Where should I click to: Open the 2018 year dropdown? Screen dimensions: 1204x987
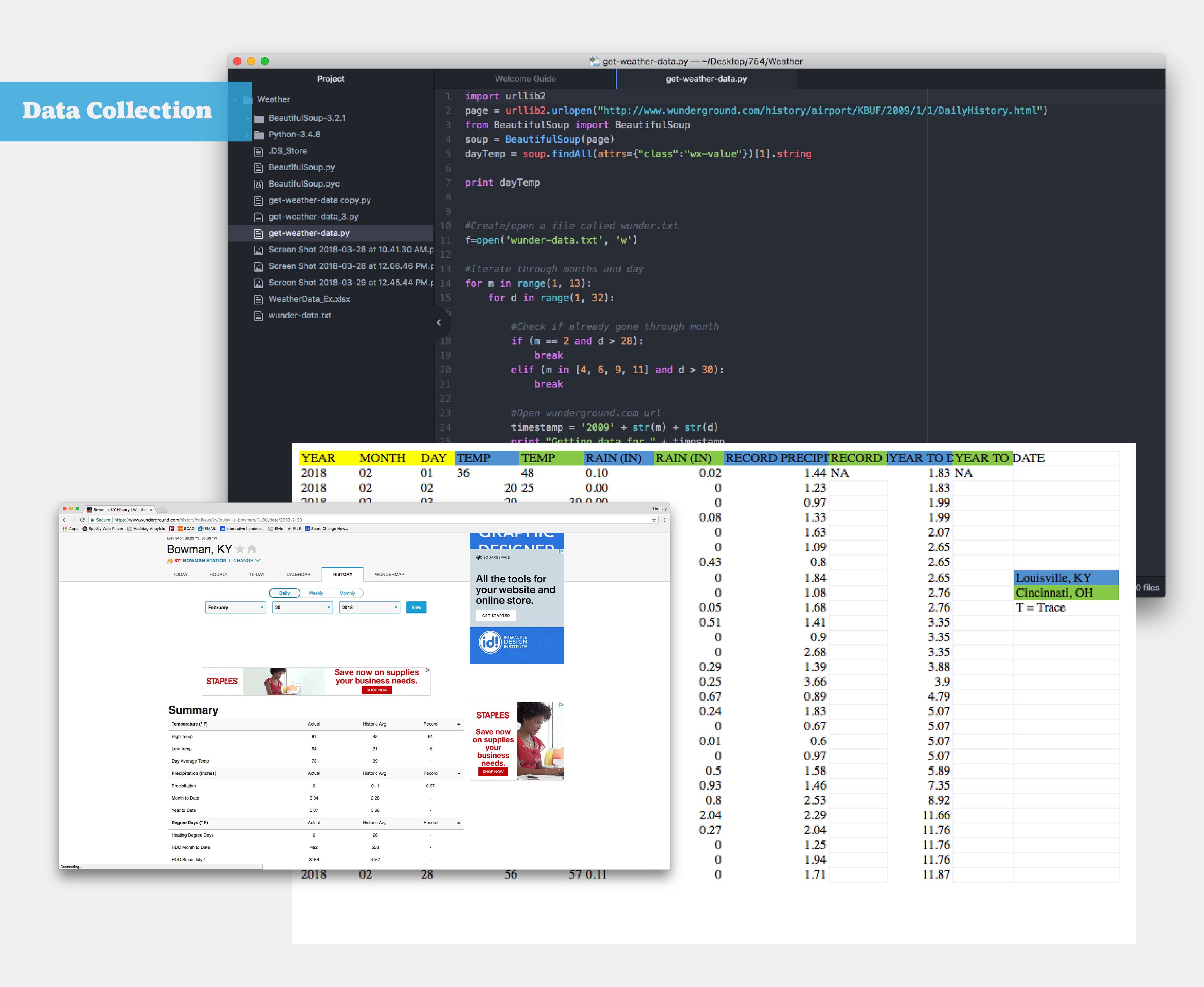369,607
